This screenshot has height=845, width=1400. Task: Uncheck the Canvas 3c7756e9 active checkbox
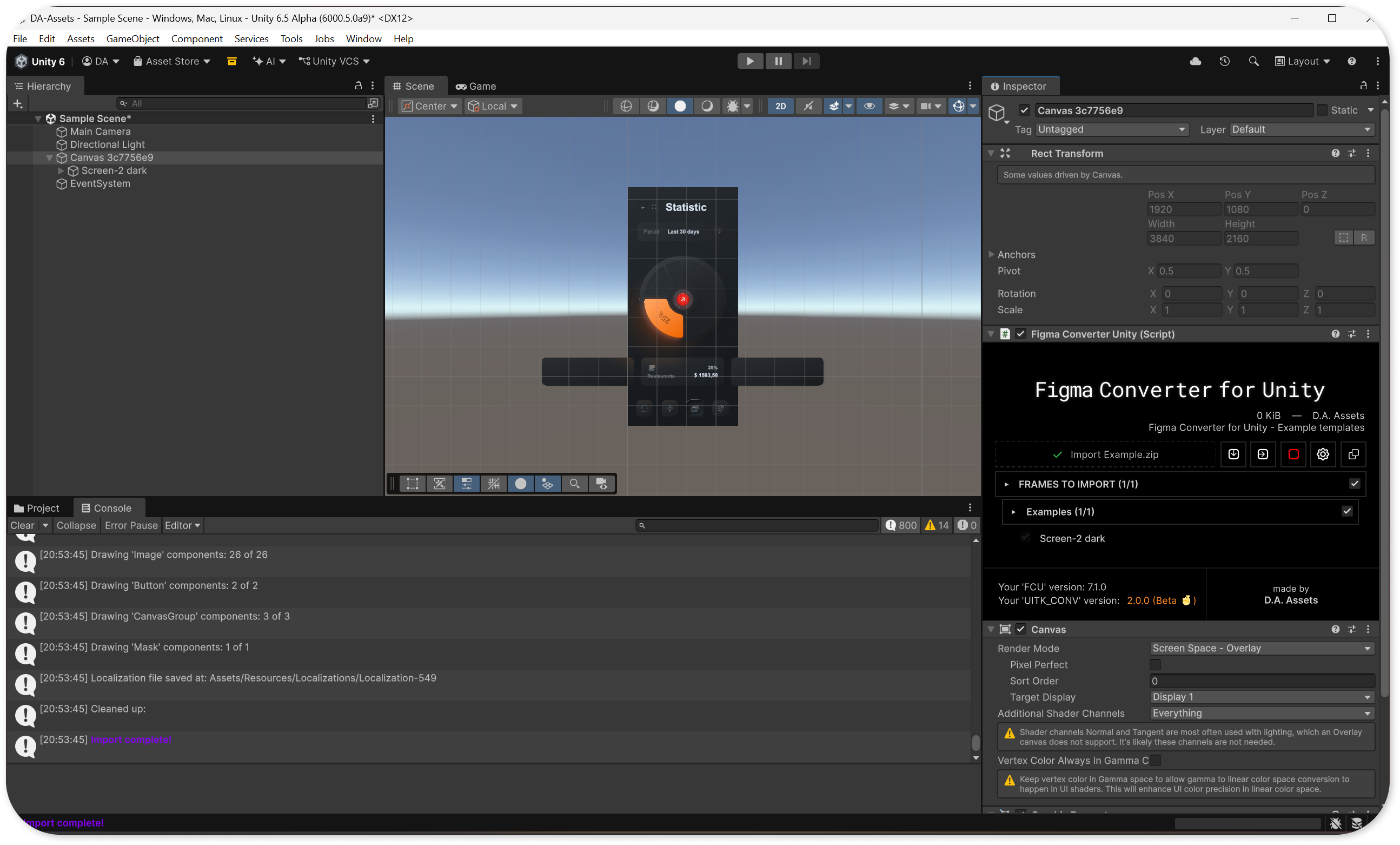[1024, 110]
